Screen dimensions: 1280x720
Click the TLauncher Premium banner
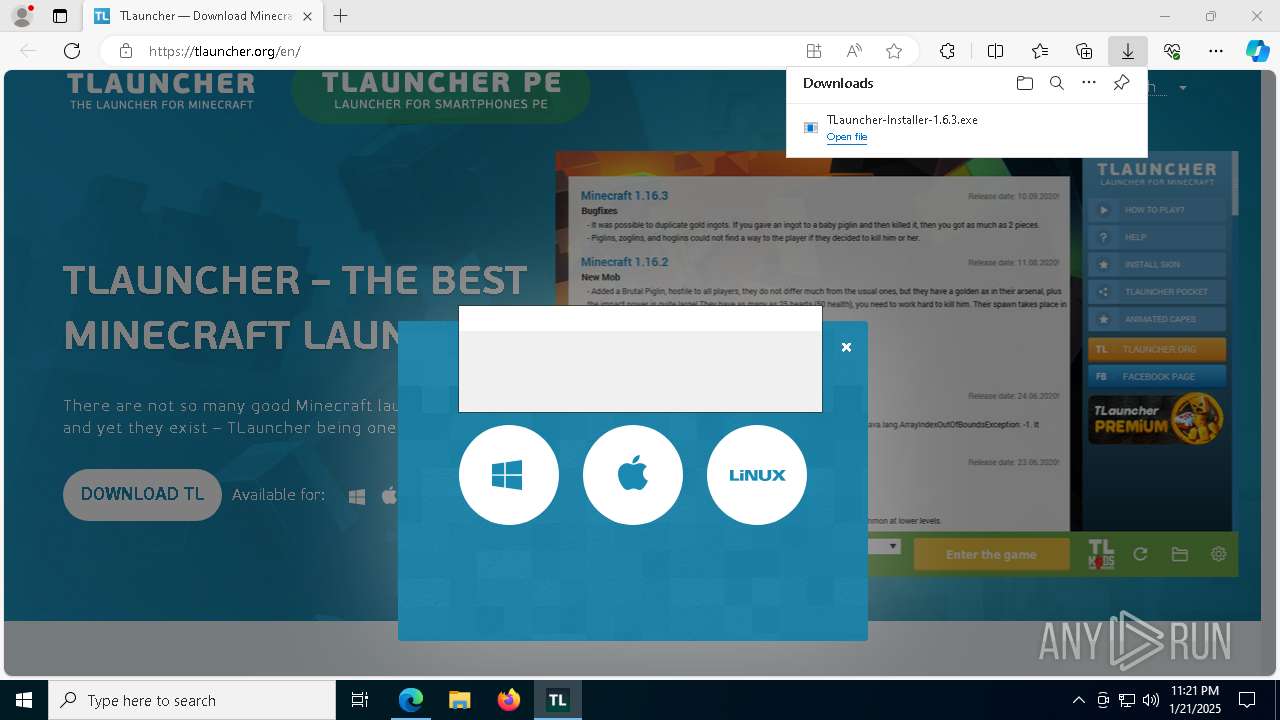pos(1156,419)
